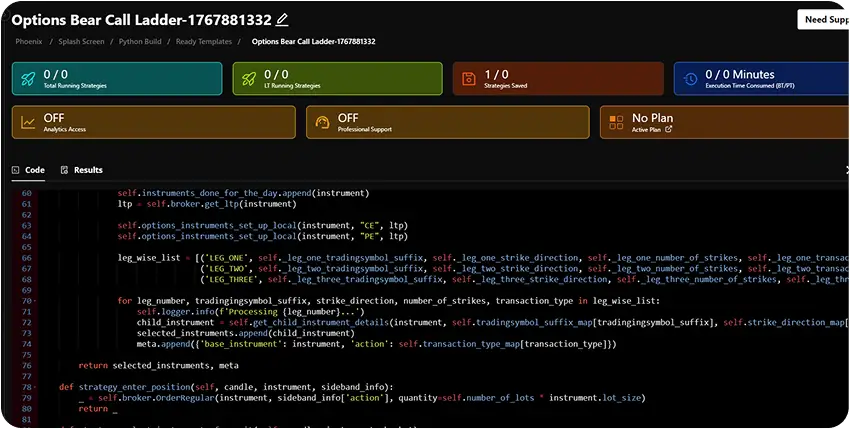Go to Phoenix in the breadcrumb
The width and height of the screenshot is (850, 430).
pos(29,41)
